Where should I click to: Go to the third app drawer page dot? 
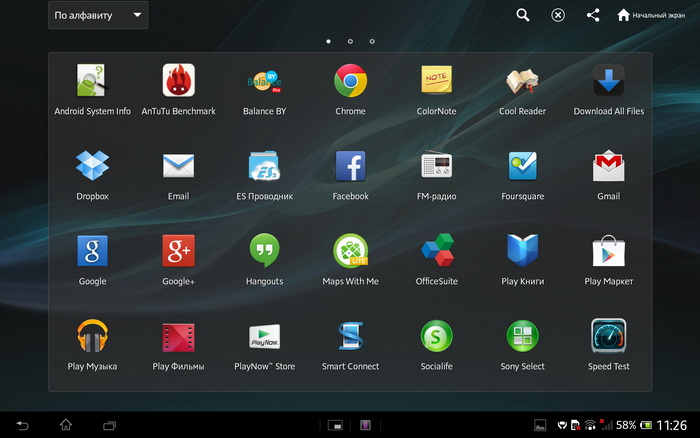tap(372, 41)
